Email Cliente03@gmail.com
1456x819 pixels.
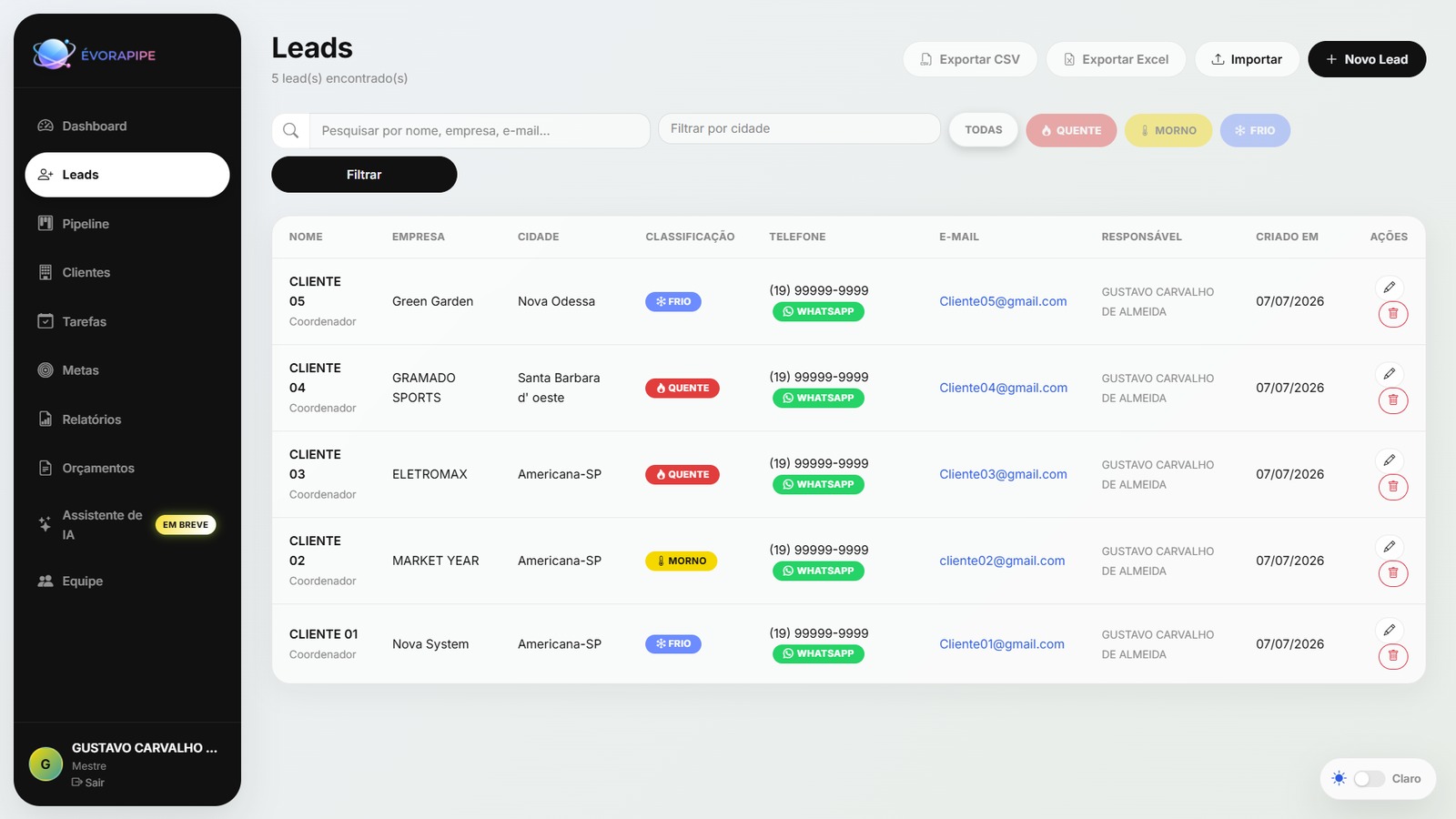(1003, 474)
